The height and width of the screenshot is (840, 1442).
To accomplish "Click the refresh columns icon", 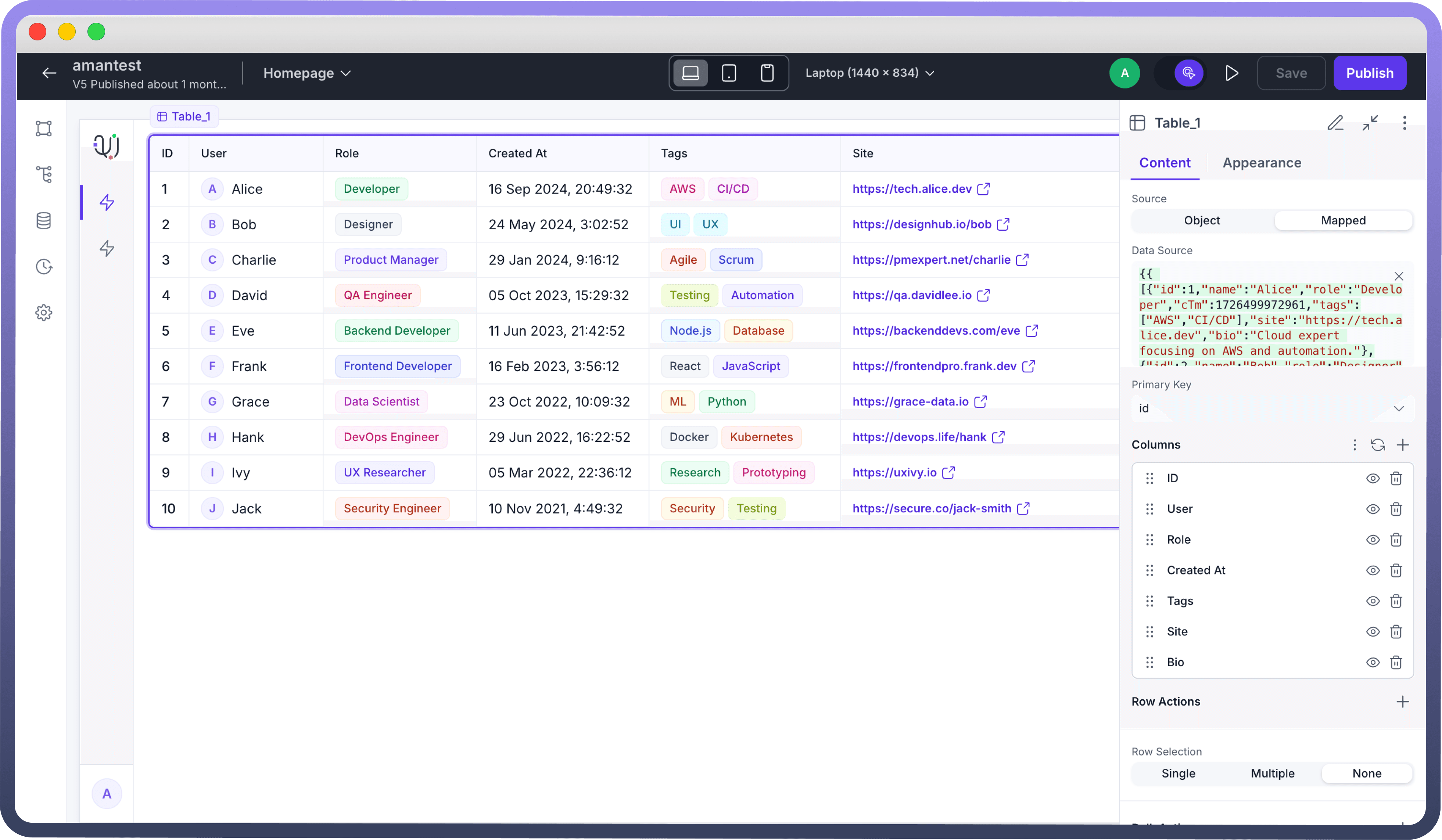I will coord(1377,445).
